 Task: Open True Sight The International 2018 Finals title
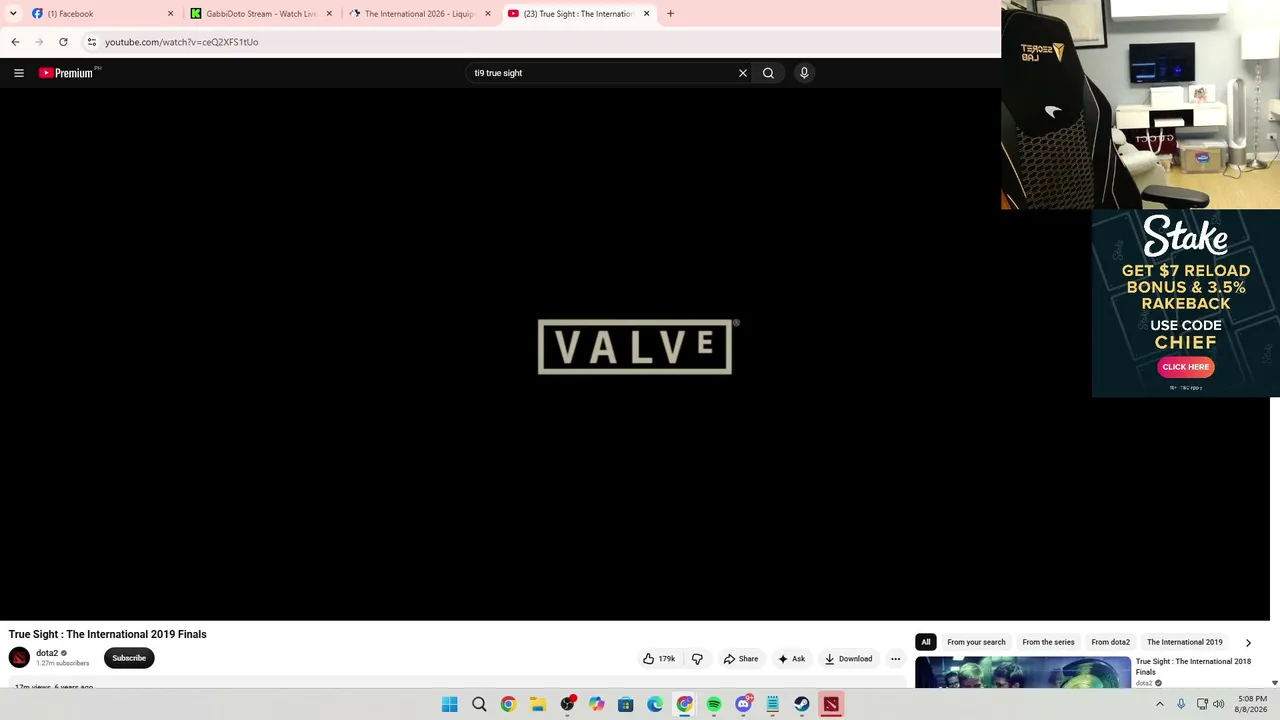coord(1193,666)
